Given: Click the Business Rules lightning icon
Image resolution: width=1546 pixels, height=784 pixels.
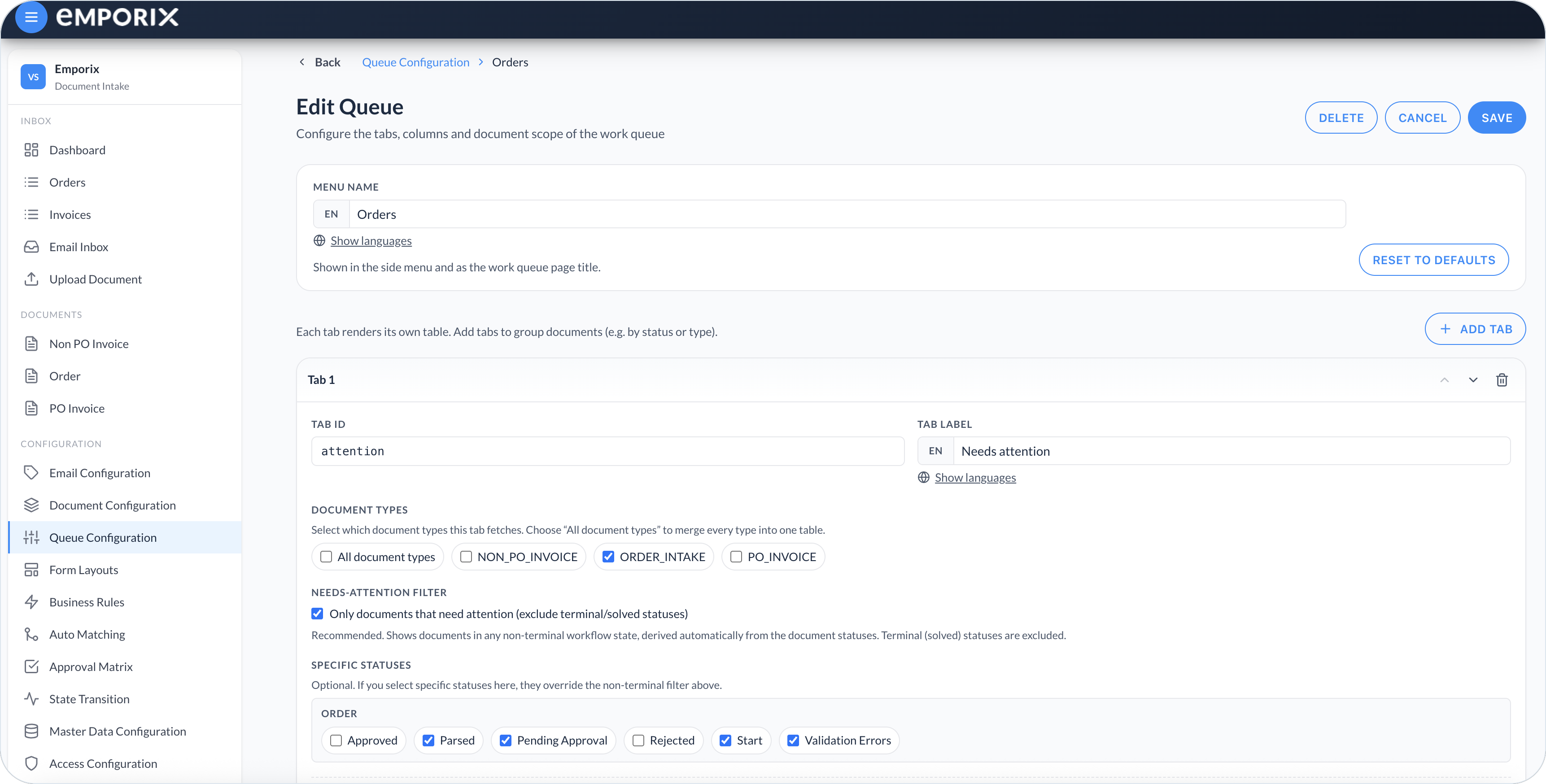Looking at the screenshot, I should pos(31,601).
